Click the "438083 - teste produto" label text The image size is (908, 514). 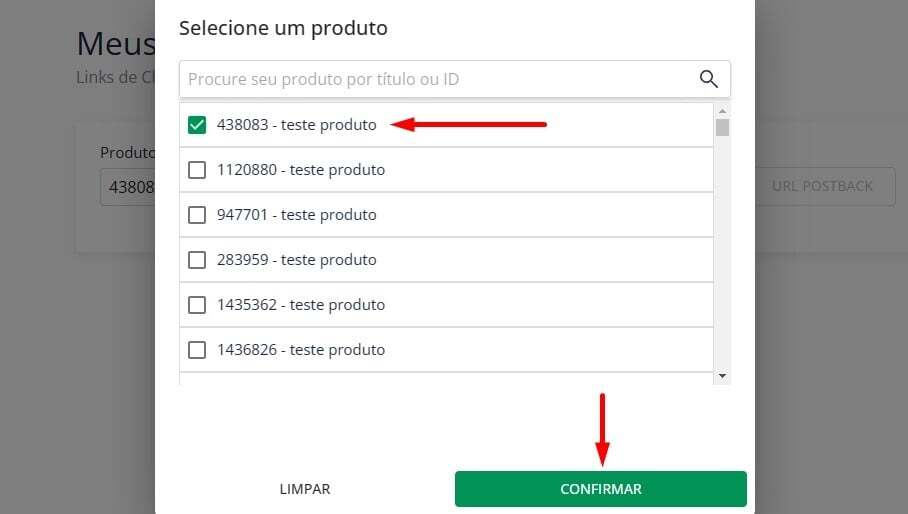click(296, 125)
